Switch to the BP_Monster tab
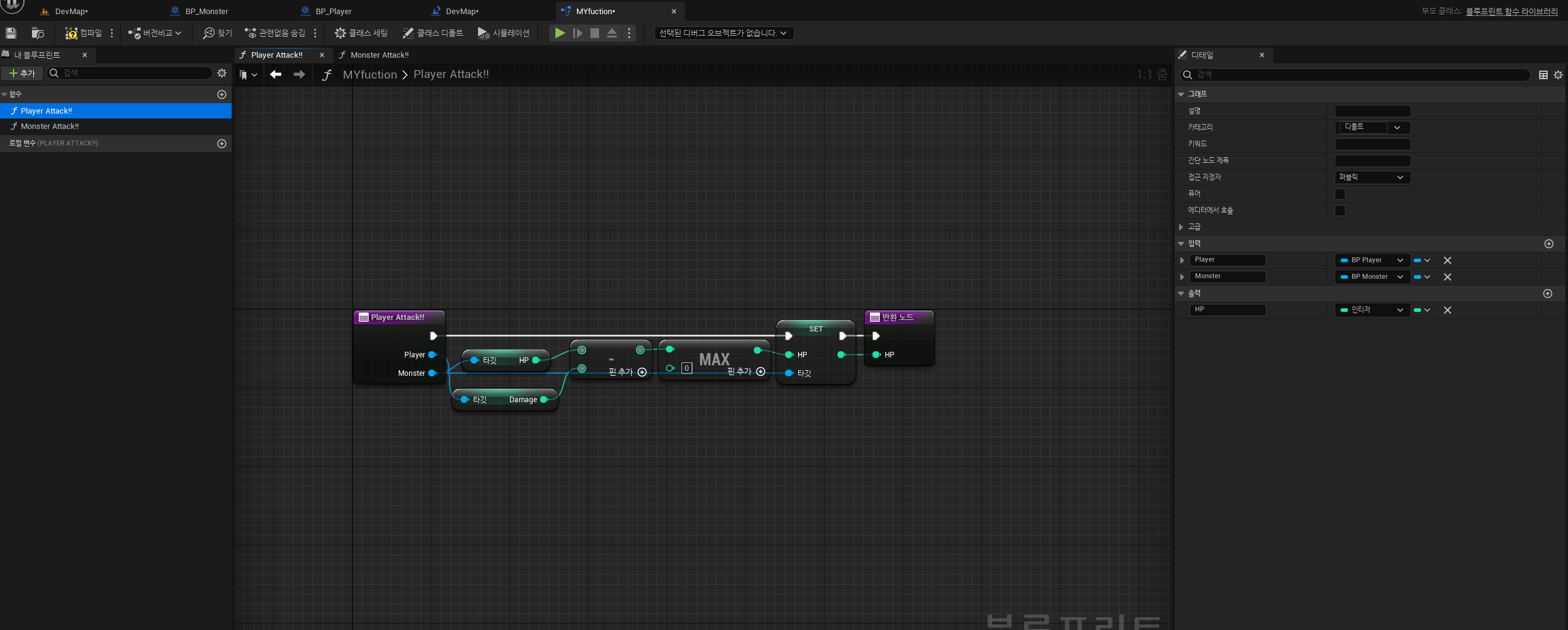 coord(206,11)
